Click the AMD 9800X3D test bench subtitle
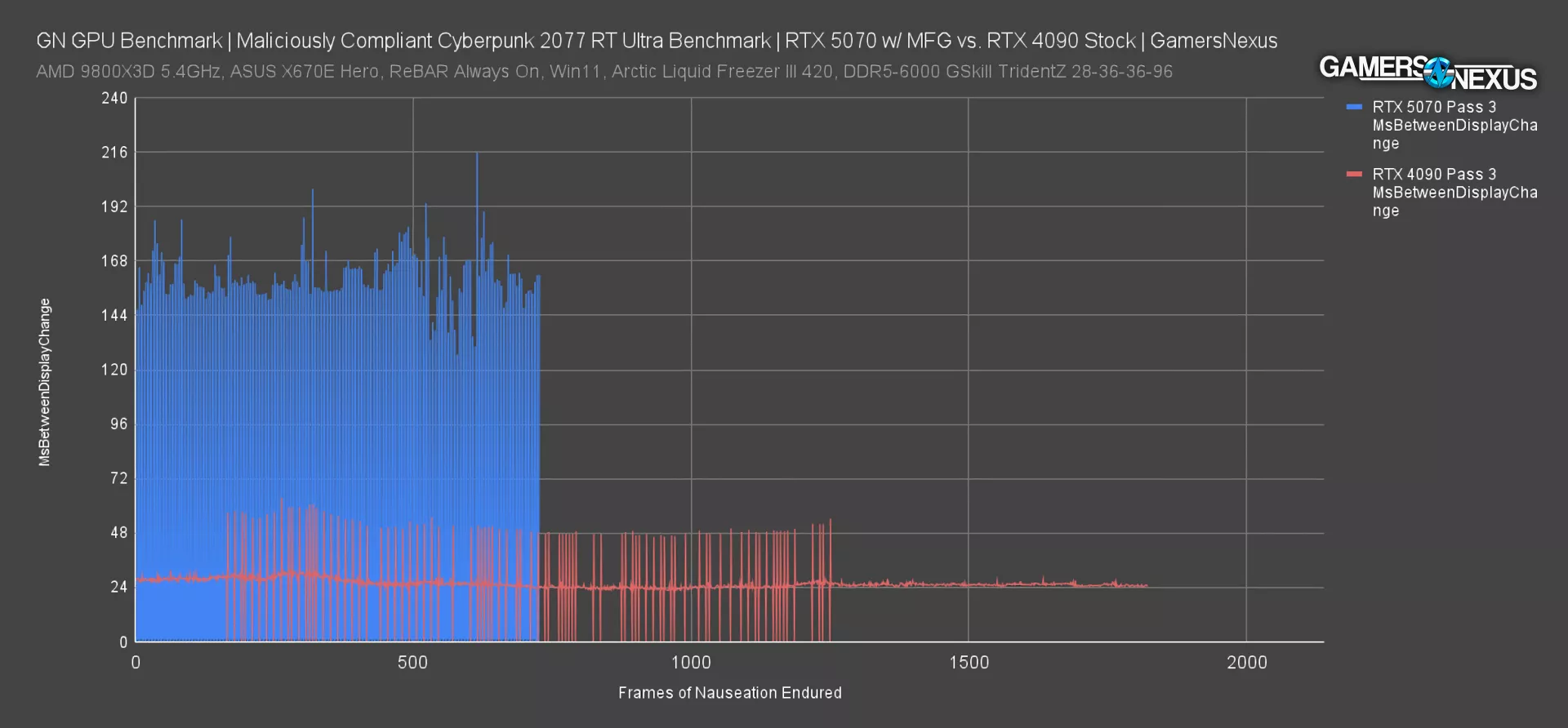 (604, 72)
